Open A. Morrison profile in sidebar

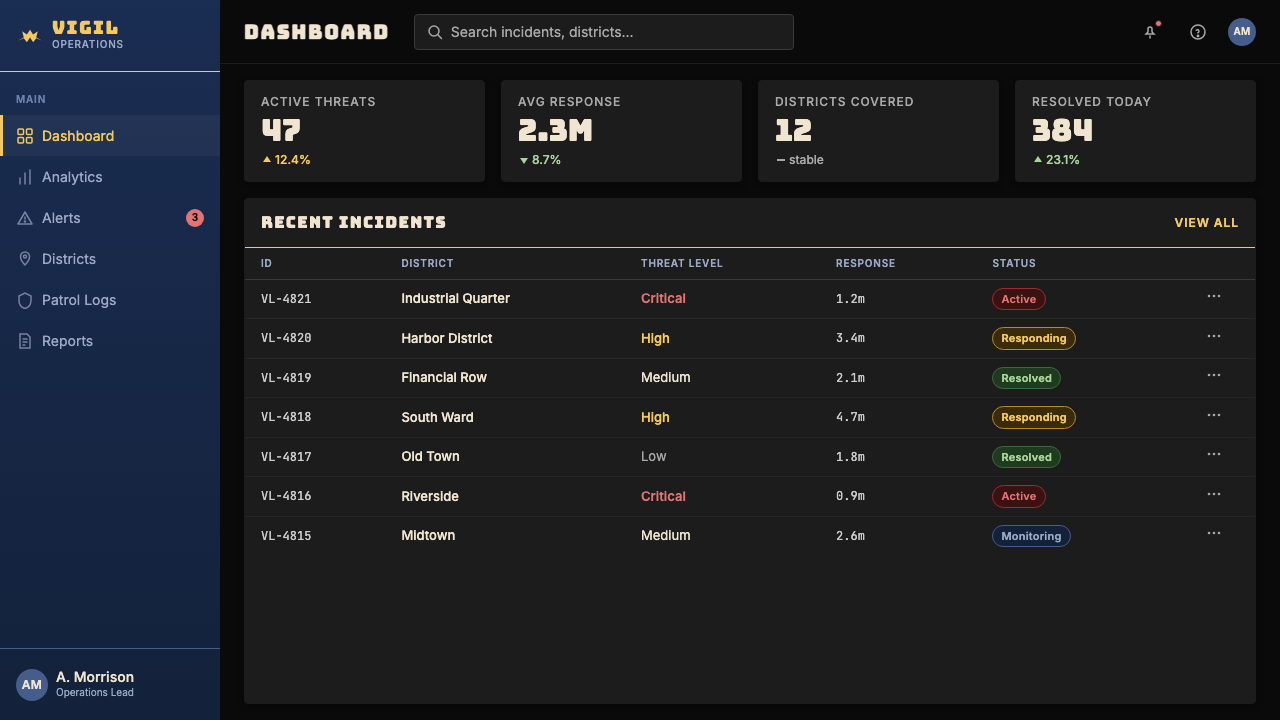[x=110, y=685]
